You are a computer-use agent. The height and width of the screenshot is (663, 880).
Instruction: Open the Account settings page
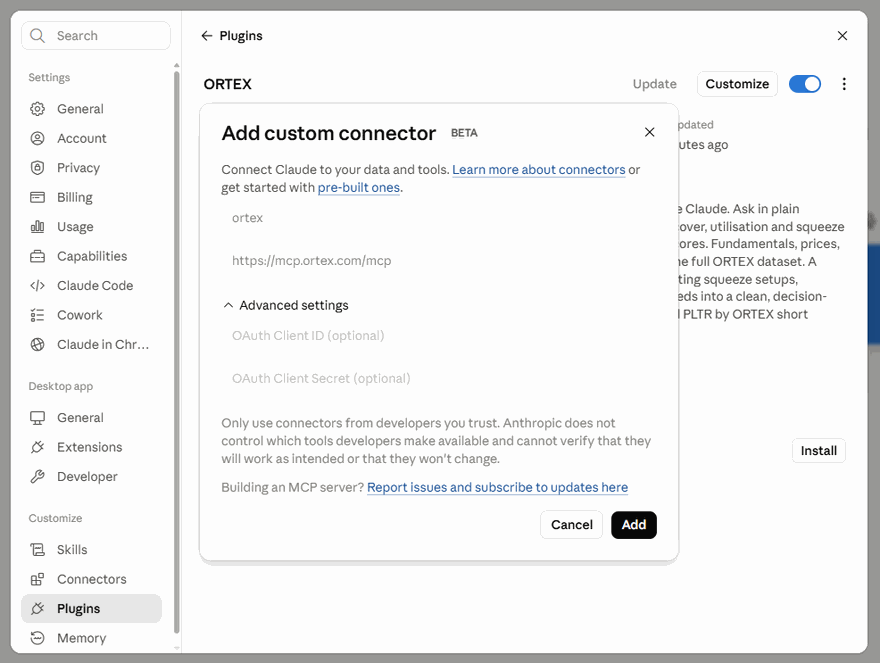click(x=91, y=138)
